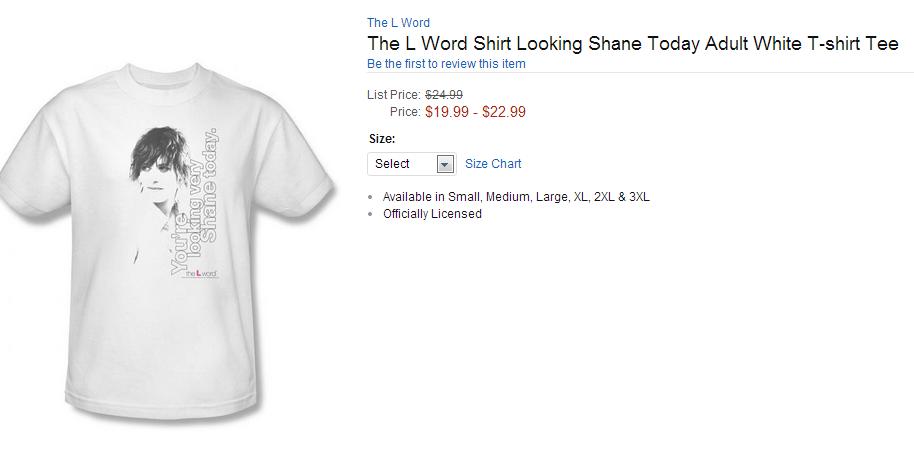Click the 'List Price:' label

coord(394,95)
